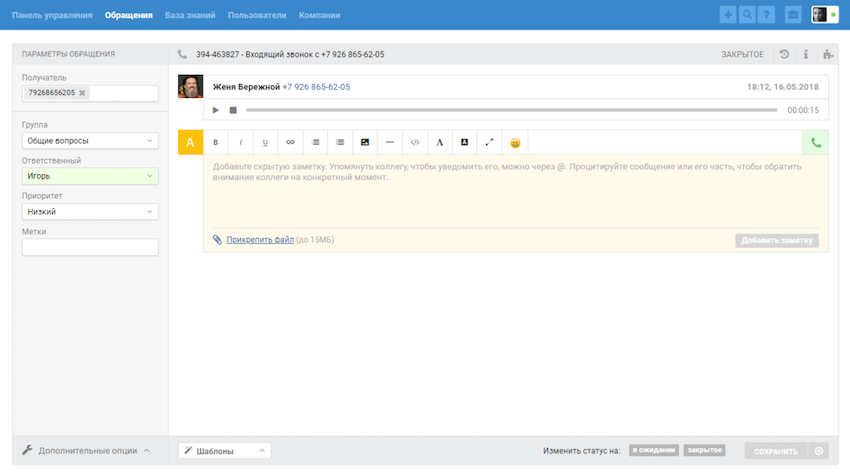850x476 pixels.
Task: Click the Женя Бережной name
Action: coord(246,87)
